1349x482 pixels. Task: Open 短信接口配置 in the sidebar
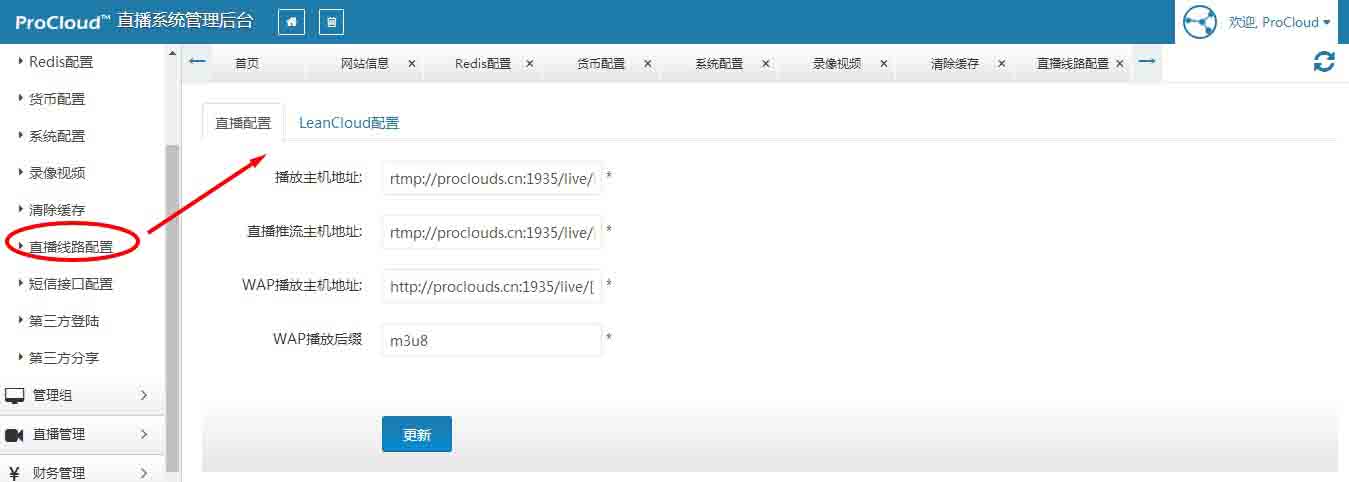tap(70, 284)
